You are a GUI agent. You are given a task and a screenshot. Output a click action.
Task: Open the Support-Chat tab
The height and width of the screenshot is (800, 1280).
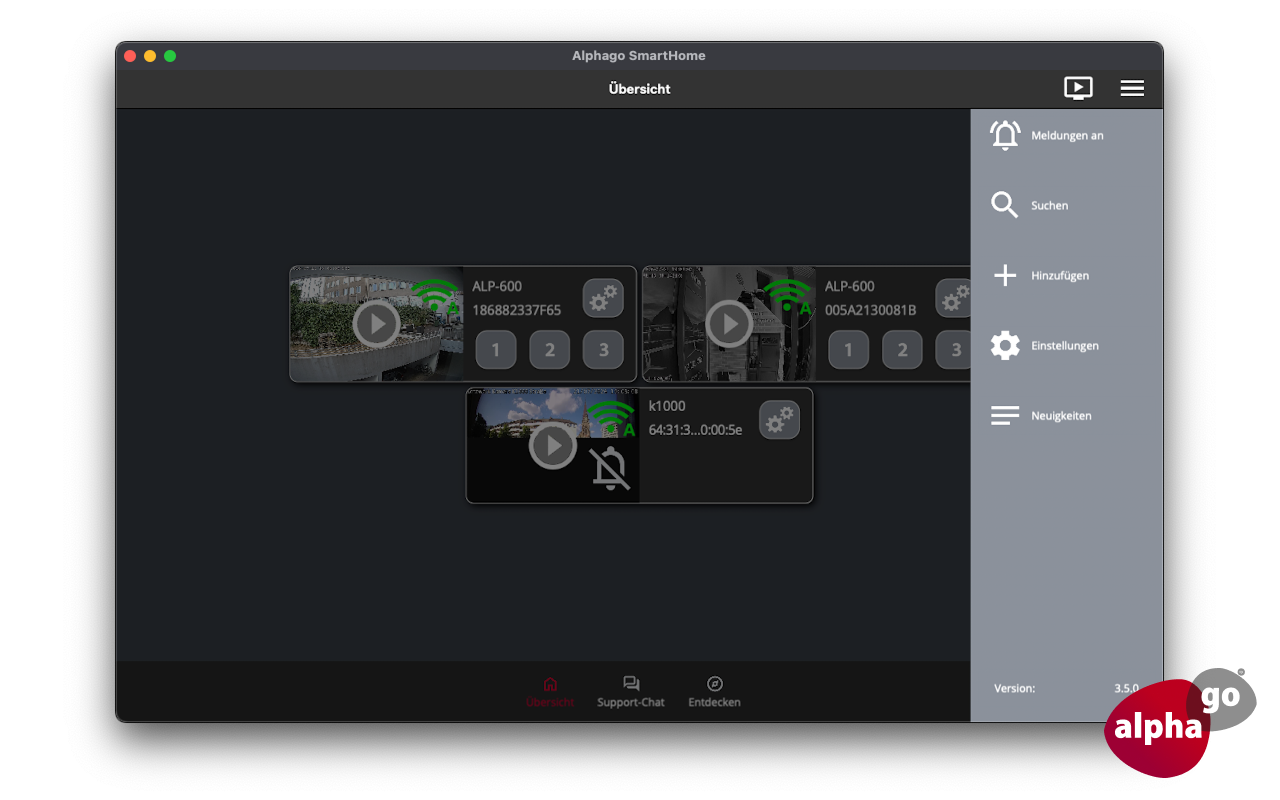pos(631,692)
